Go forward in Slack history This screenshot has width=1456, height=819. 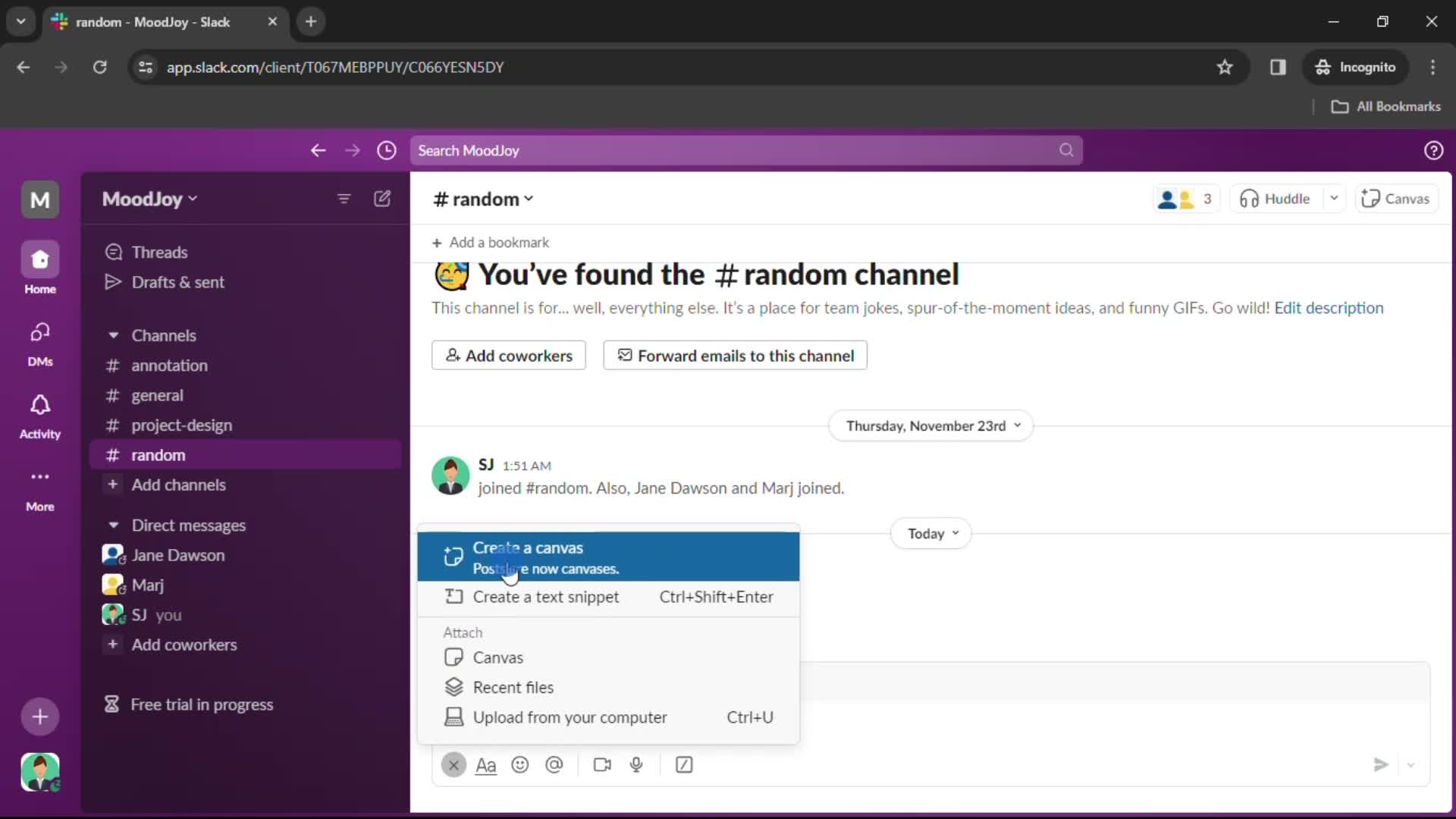coord(352,150)
